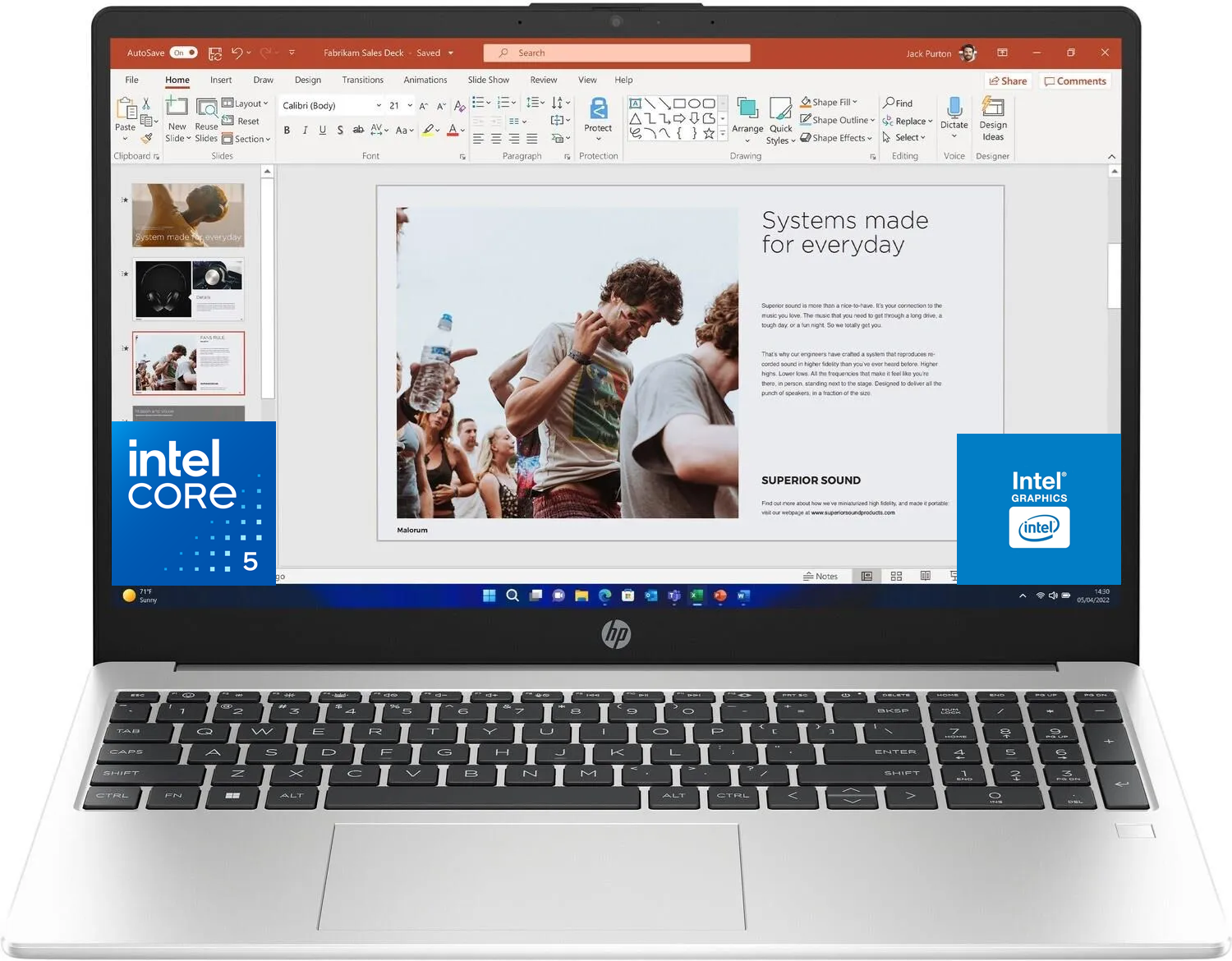1232x961 pixels.
Task: Select the Format Painter brush
Action: click(x=147, y=138)
